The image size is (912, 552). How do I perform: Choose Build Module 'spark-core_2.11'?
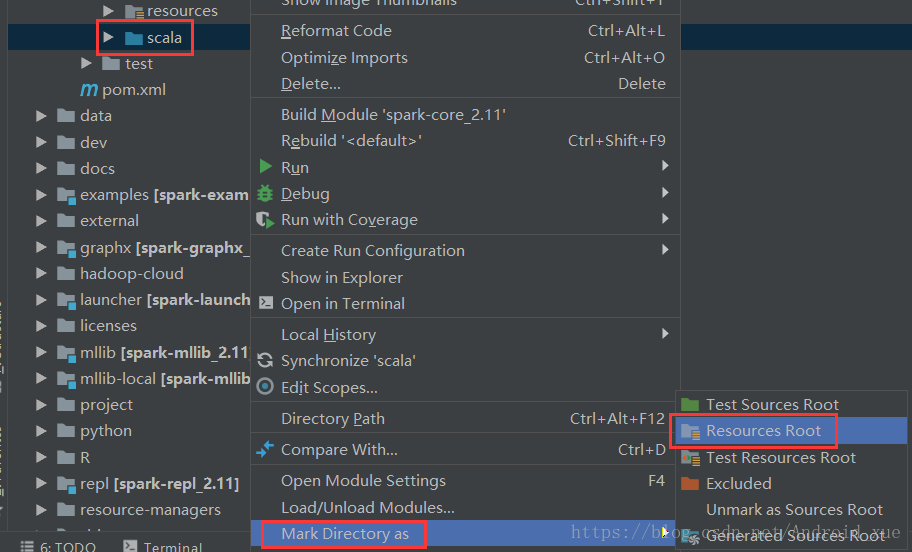(x=465, y=115)
